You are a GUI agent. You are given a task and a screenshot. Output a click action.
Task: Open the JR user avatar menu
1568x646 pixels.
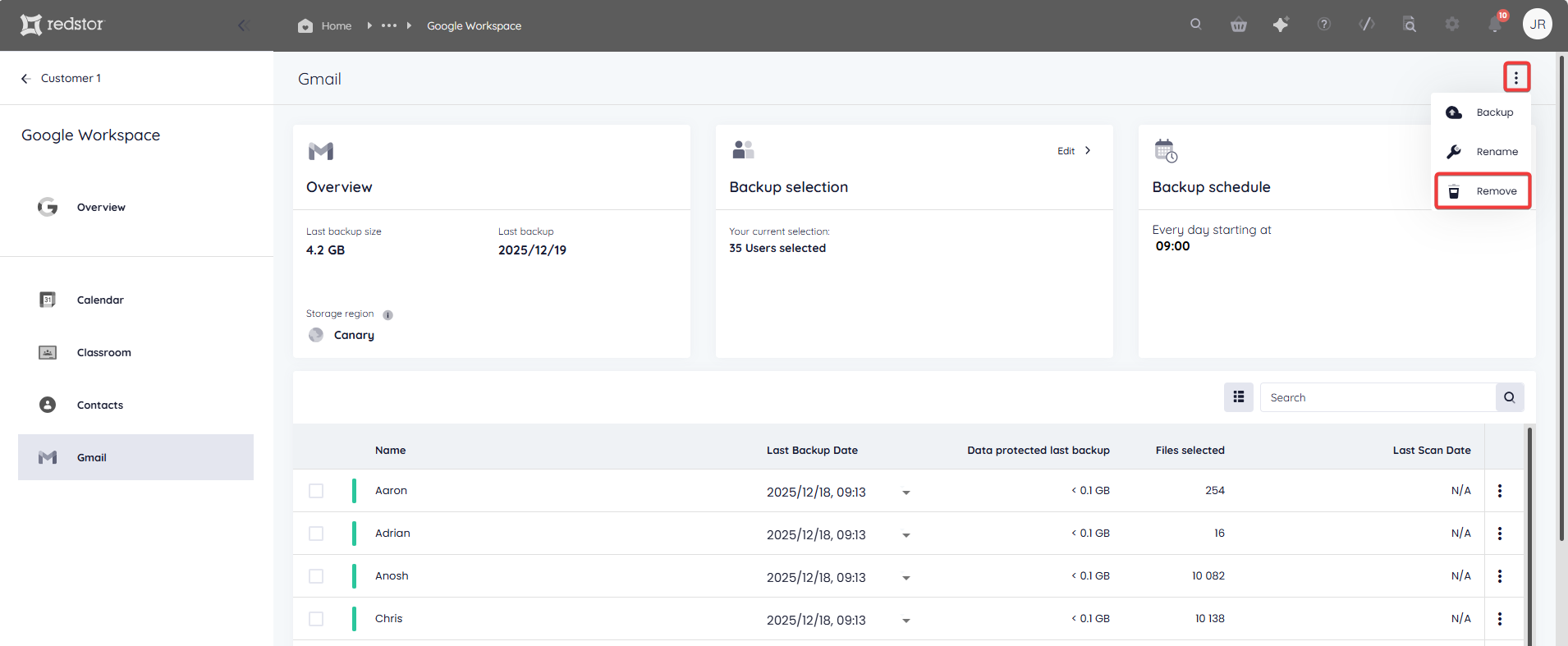[x=1537, y=25]
